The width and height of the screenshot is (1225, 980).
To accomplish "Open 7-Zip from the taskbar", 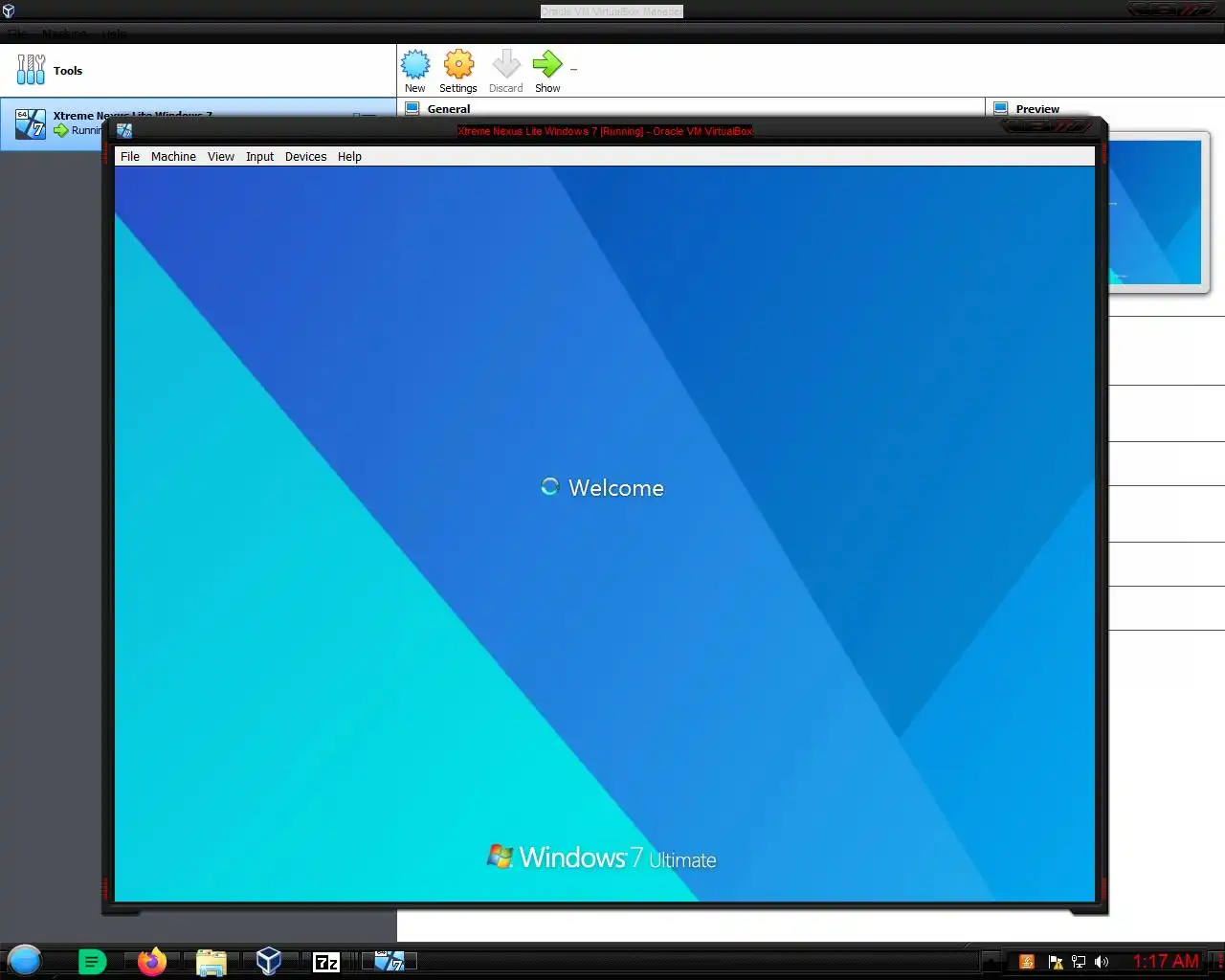I will [326, 962].
